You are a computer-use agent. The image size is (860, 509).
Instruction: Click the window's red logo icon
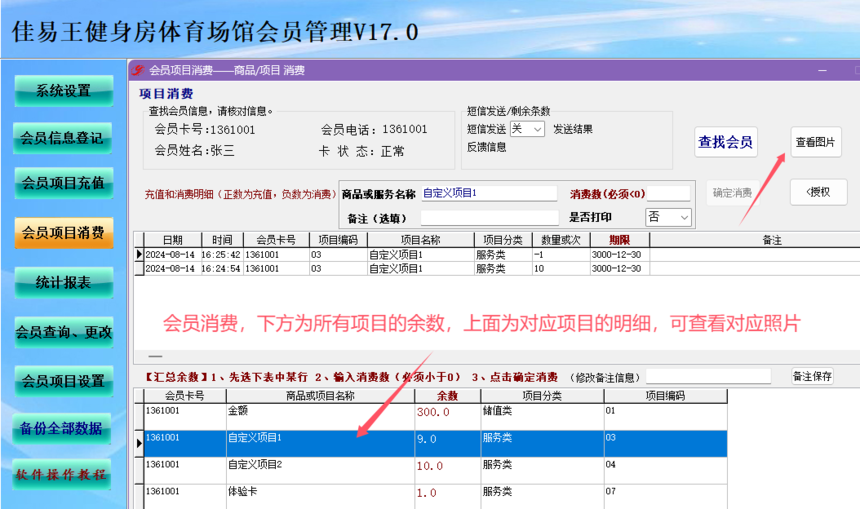pos(138,70)
